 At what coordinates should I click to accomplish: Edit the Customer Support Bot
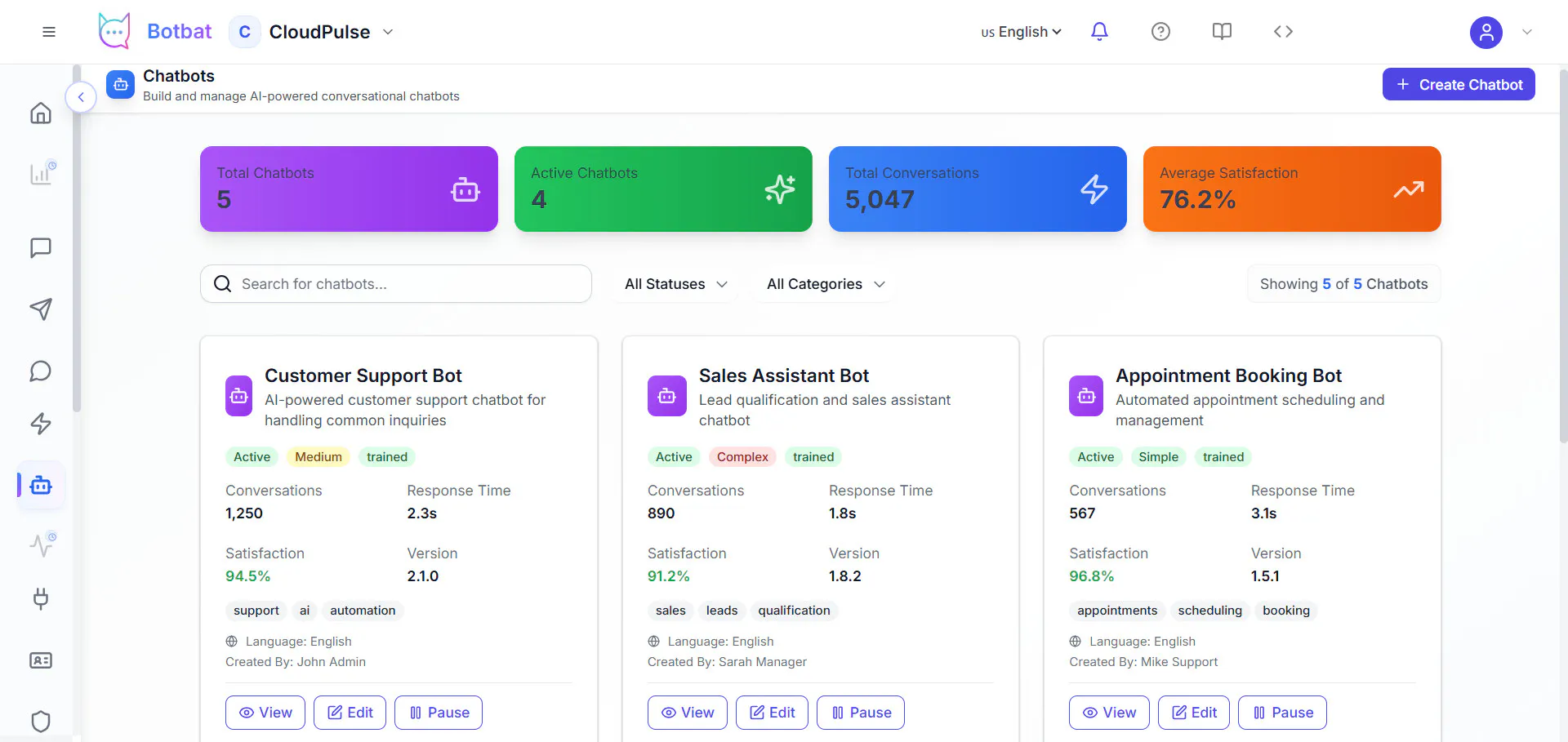(x=350, y=713)
